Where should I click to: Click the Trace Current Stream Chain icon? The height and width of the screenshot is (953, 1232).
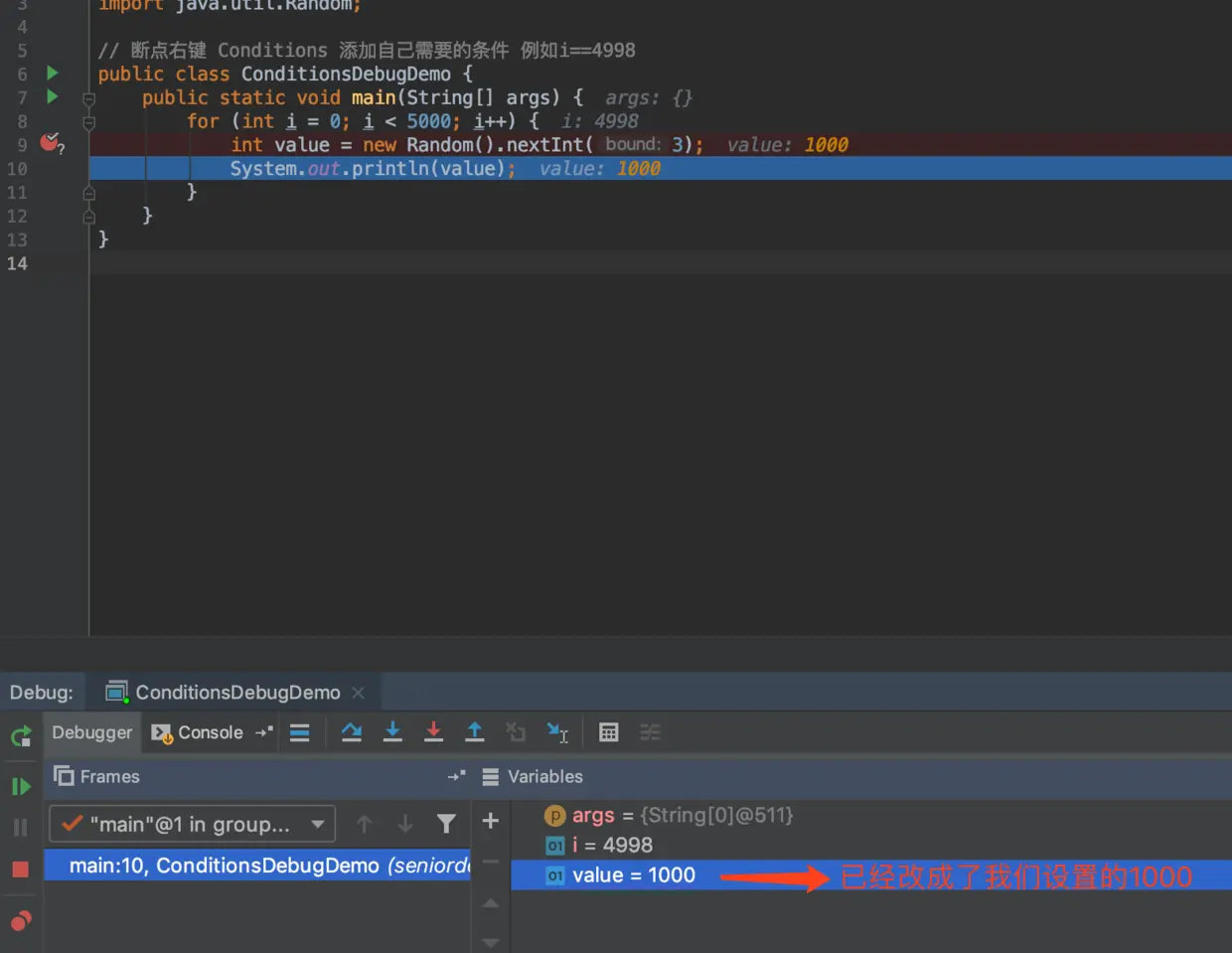click(650, 732)
